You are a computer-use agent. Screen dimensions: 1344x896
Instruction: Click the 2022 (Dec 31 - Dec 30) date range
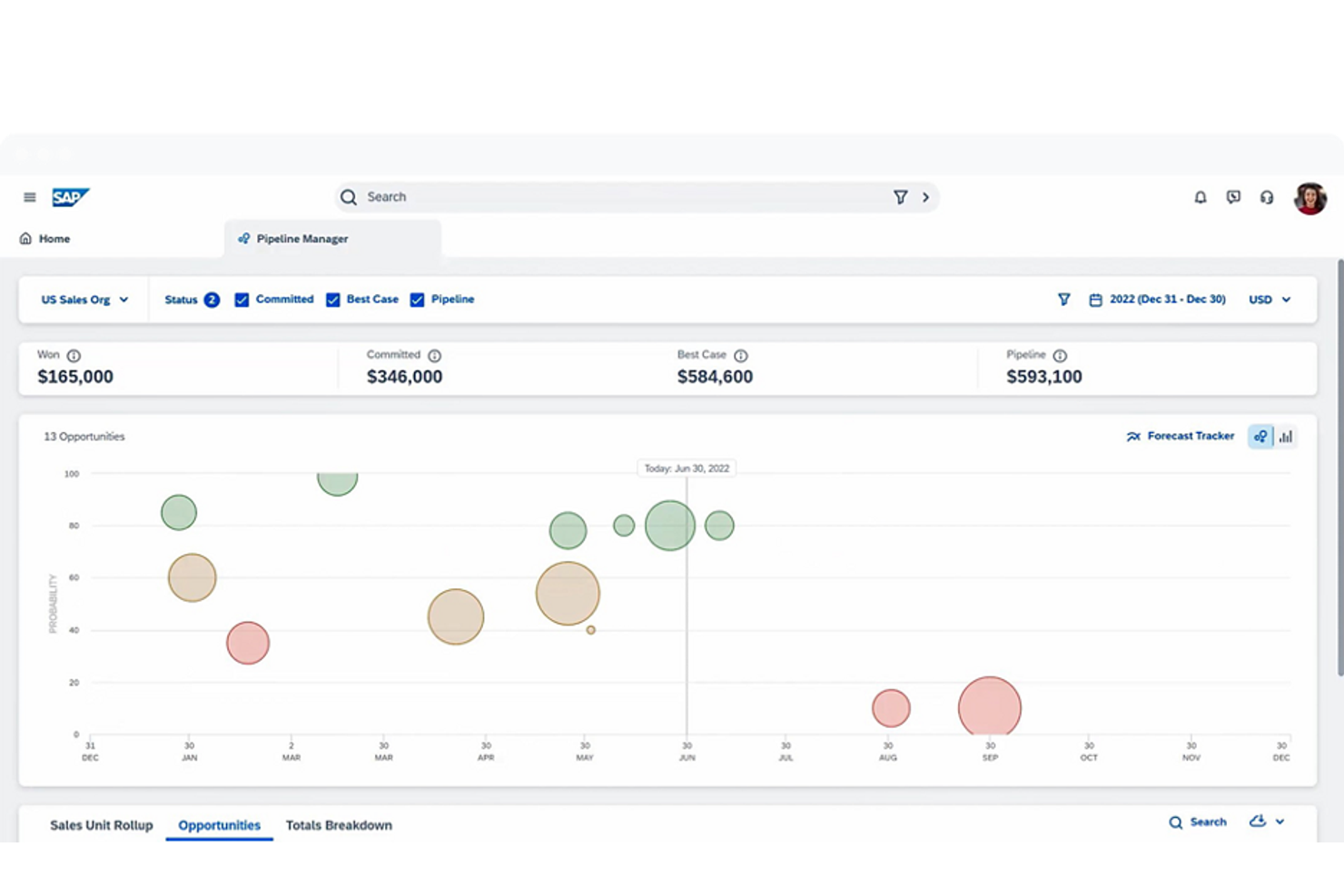click(x=1168, y=299)
